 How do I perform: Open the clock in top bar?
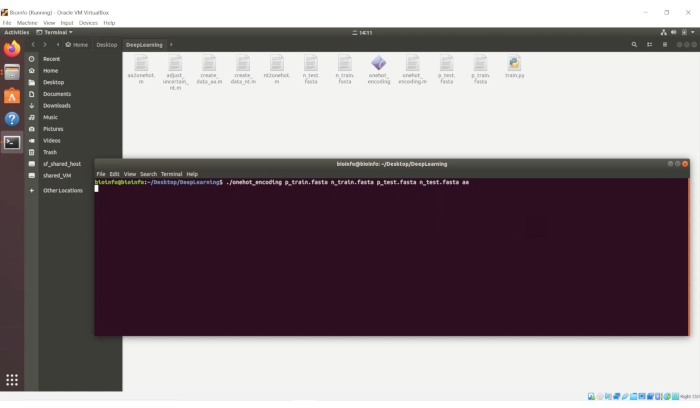point(362,33)
